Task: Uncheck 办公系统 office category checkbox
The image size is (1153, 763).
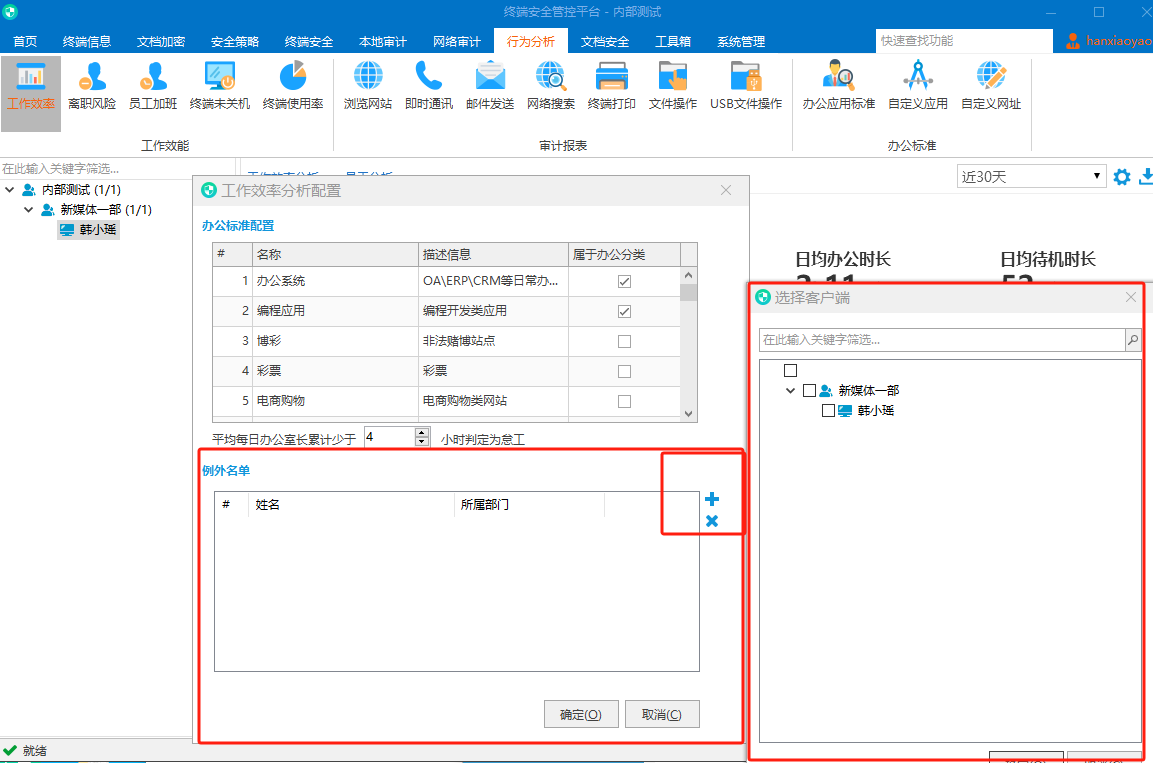Action: tap(624, 282)
